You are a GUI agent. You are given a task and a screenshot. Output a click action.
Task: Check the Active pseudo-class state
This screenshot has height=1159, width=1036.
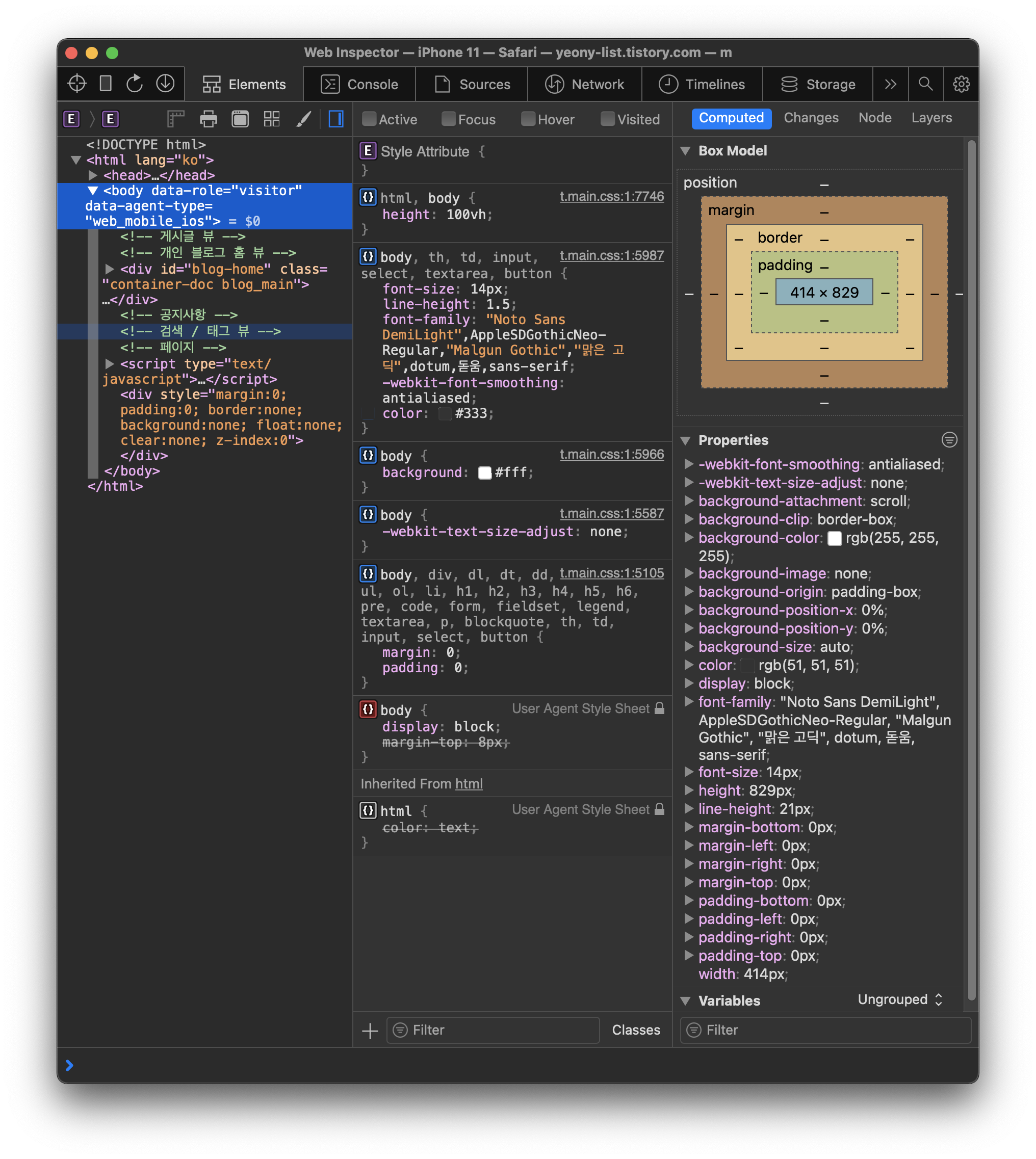(370, 119)
